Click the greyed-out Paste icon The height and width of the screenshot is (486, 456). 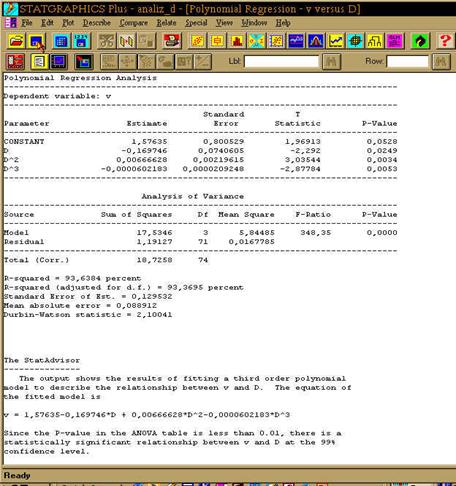(147, 41)
